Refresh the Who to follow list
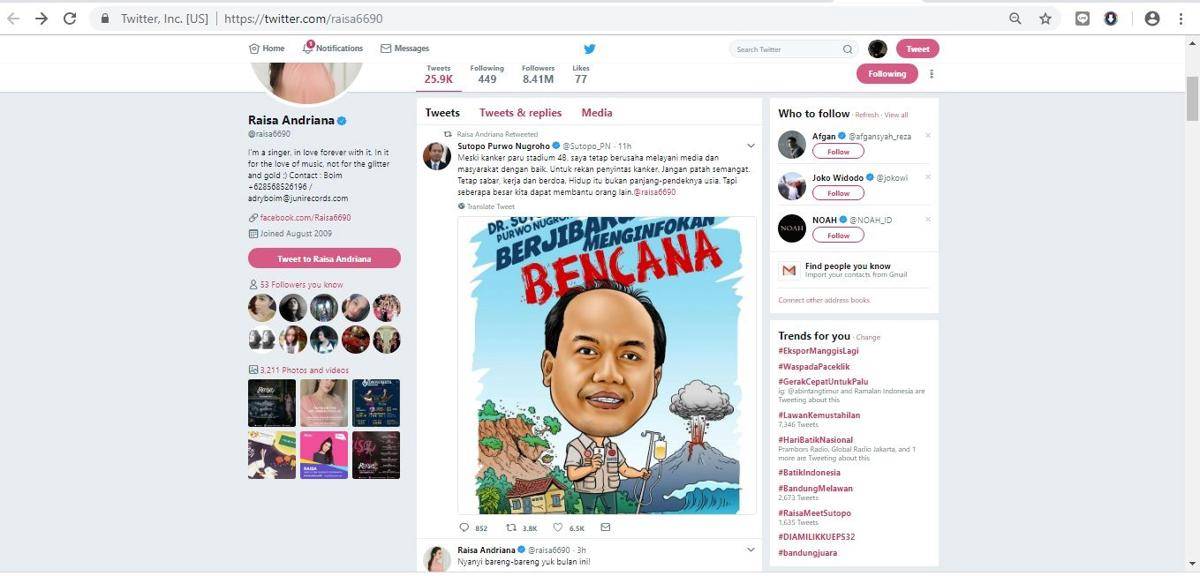The width and height of the screenshot is (1200, 576). (x=866, y=115)
